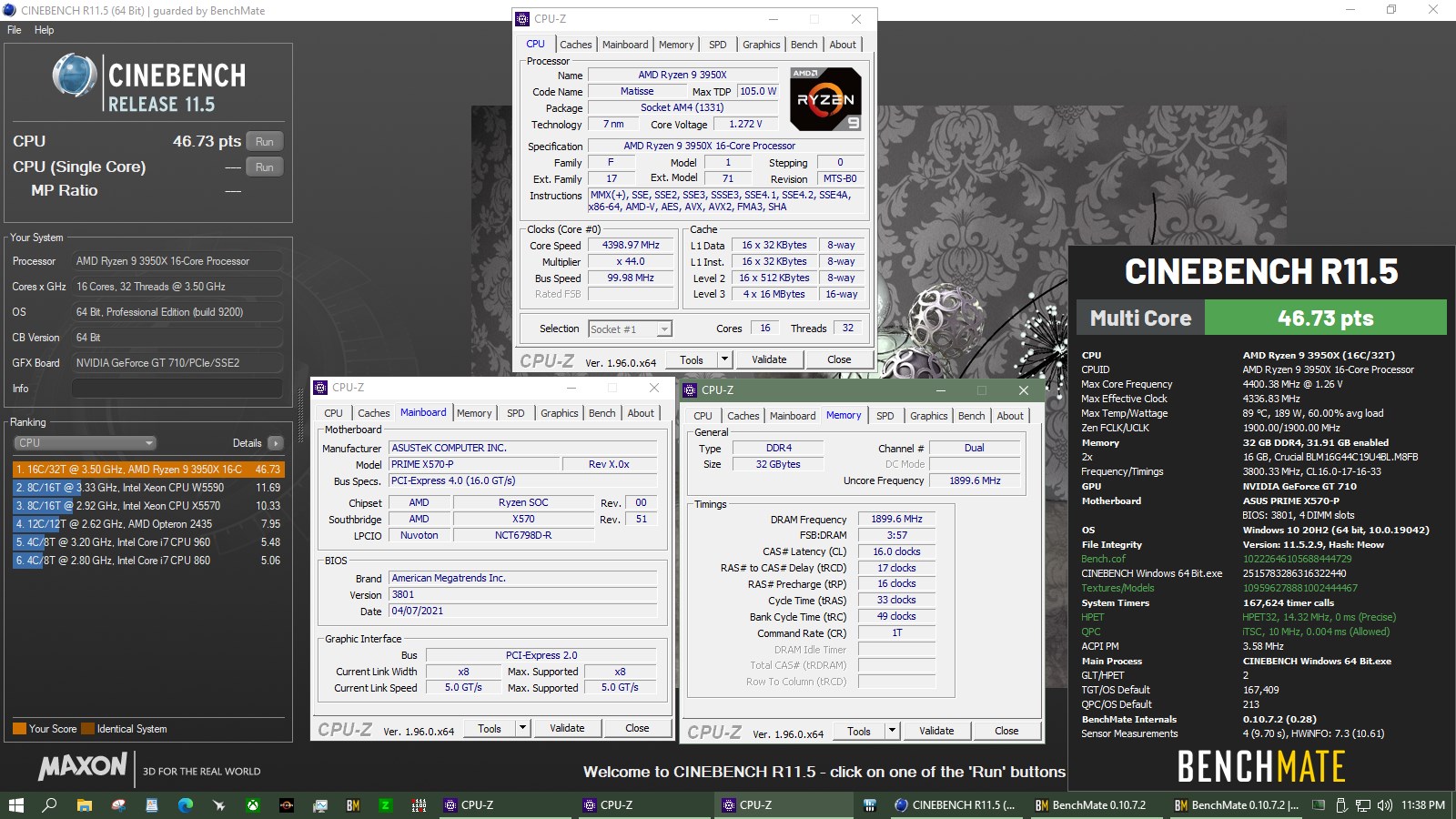
Task: Select ranking row AMD Ryzen 9 3950X 16-C
Action: pos(147,470)
